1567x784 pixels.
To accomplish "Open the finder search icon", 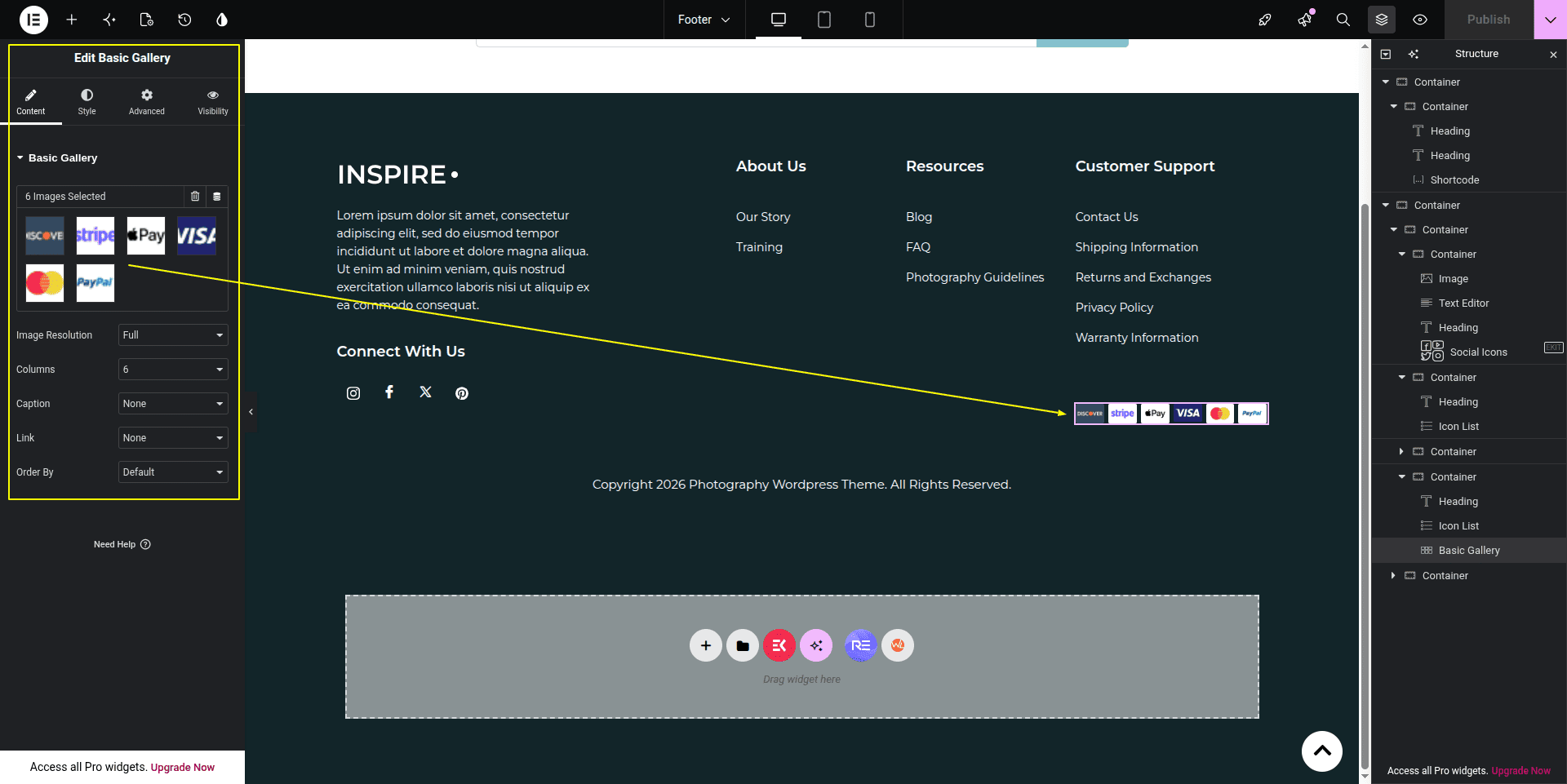I will tap(1343, 20).
